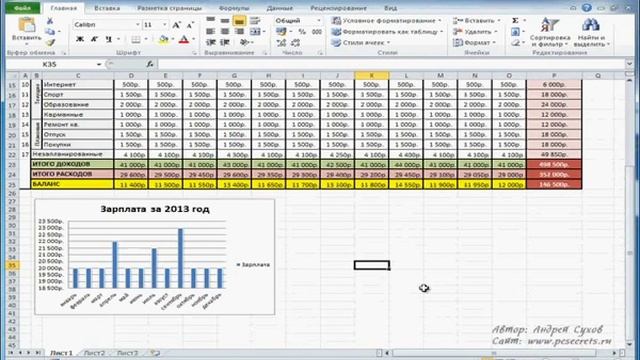Click the Orientation text rotation icon
640x360 pixels.
click(x=244, y=42)
